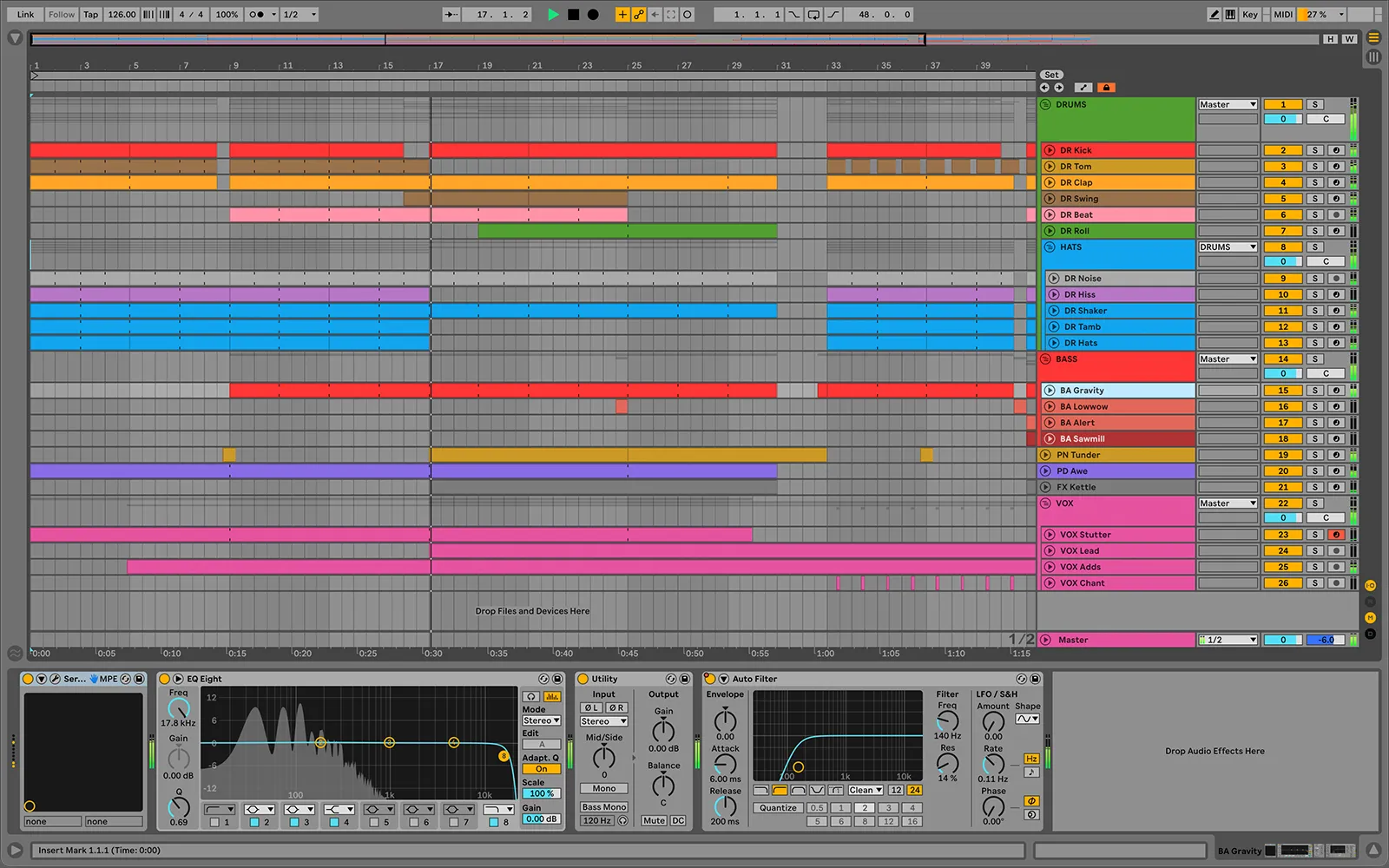1389x868 pixels.
Task: Save the EQ Eight preset with disk icon
Action: 557,679
